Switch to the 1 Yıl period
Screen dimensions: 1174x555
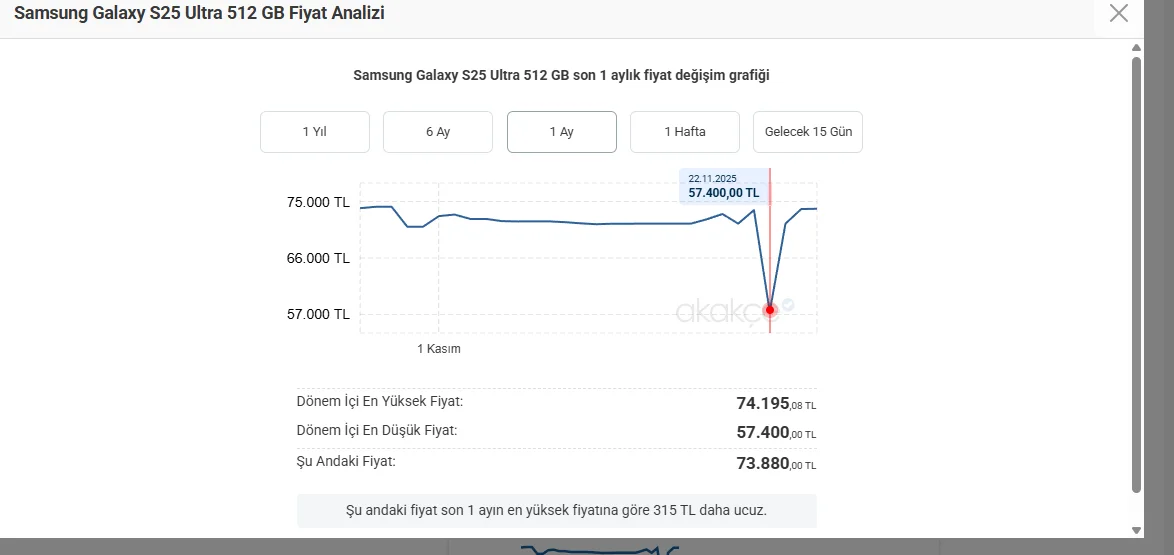point(315,132)
